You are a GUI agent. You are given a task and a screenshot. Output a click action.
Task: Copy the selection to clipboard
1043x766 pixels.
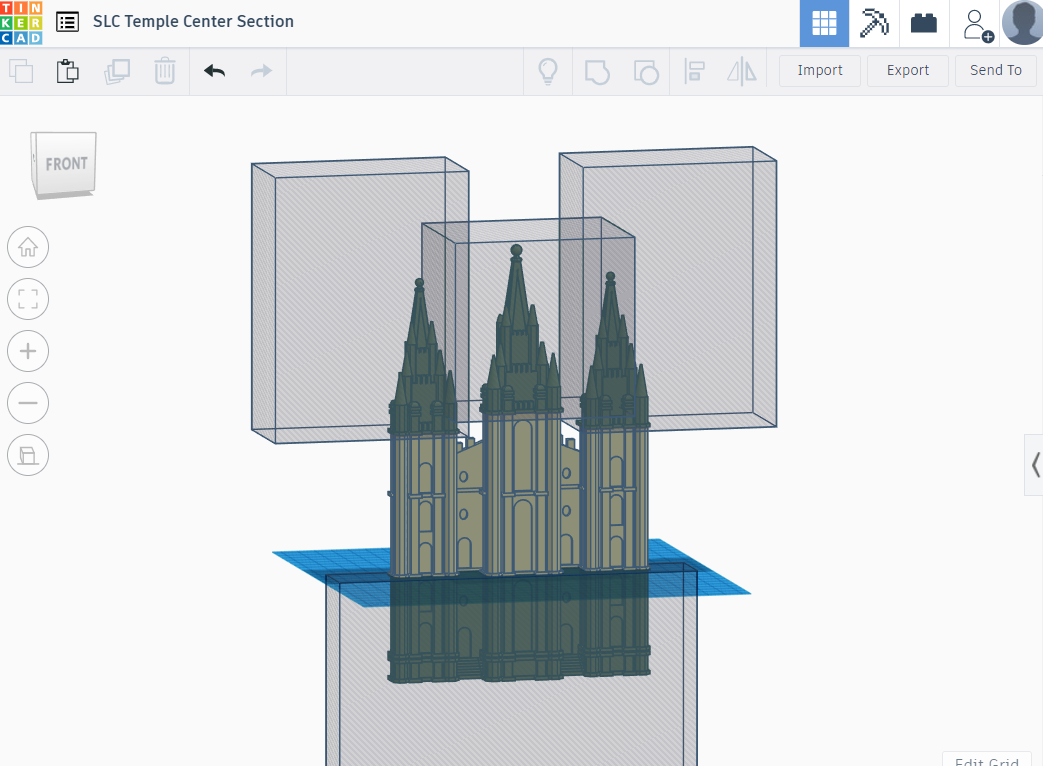(21, 71)
